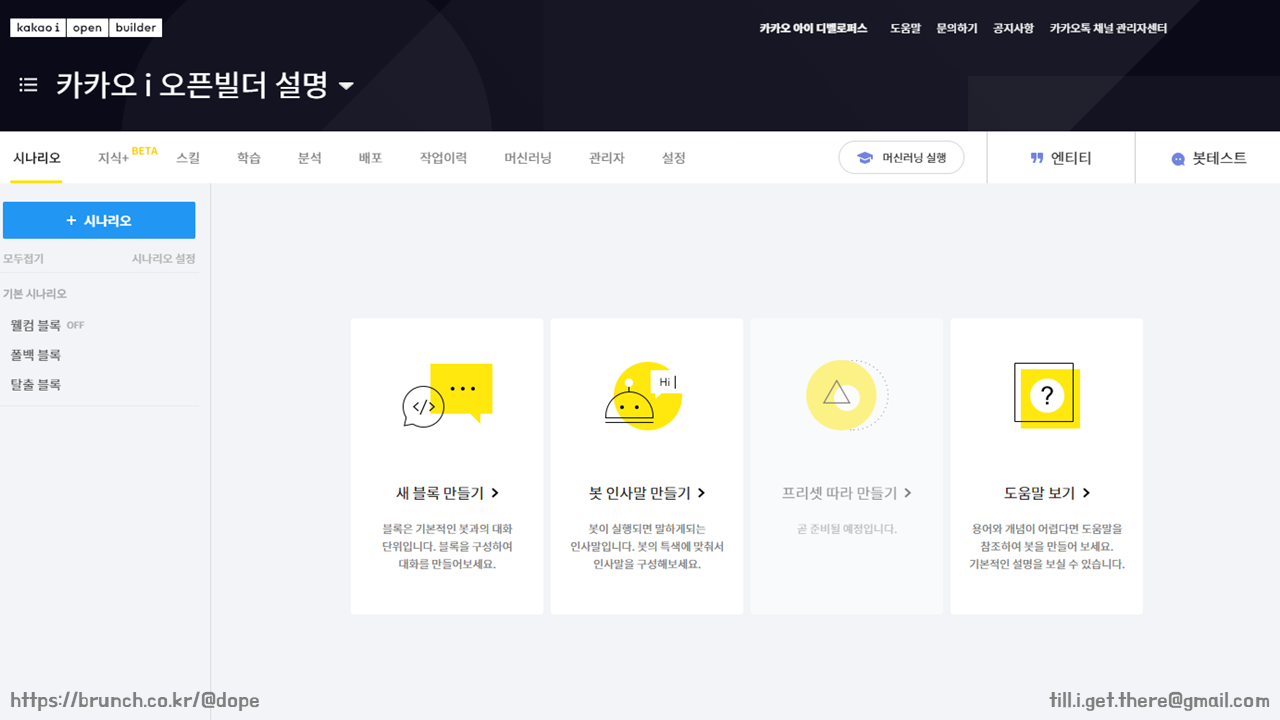Screen dimensions: 1280x720
Task: Open the 배포 tab
Action: [x=371, y=158]
